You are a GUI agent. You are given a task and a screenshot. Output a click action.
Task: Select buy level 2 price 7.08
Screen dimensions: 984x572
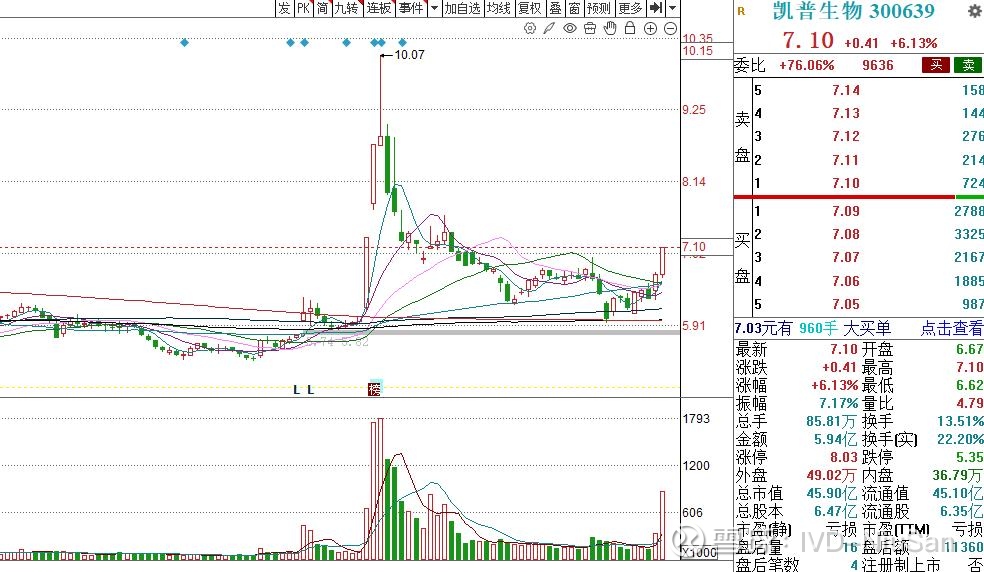(x=845, y=234)
